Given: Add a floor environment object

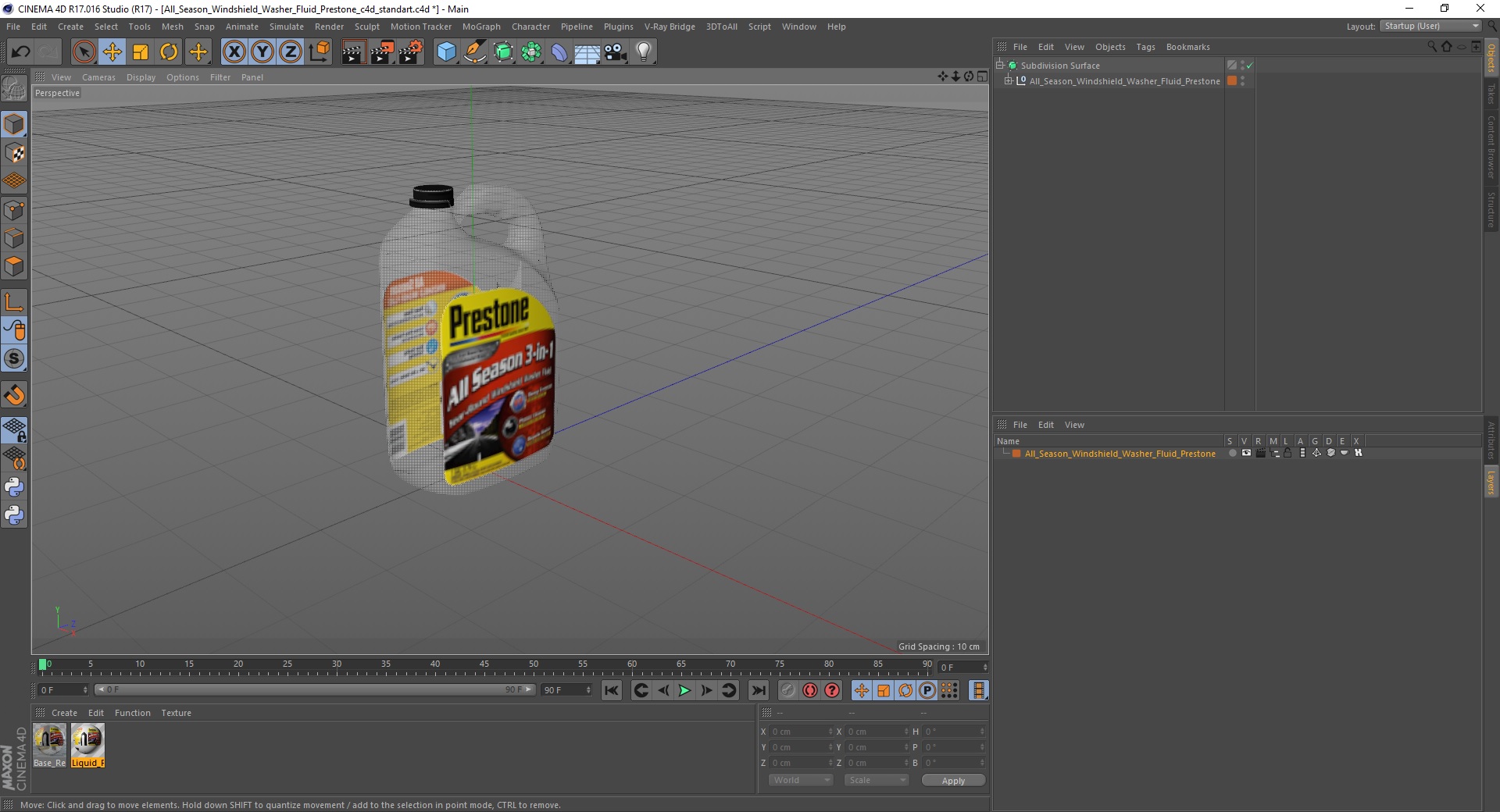Looking at the screenshot, I should [x=587, y=52].
